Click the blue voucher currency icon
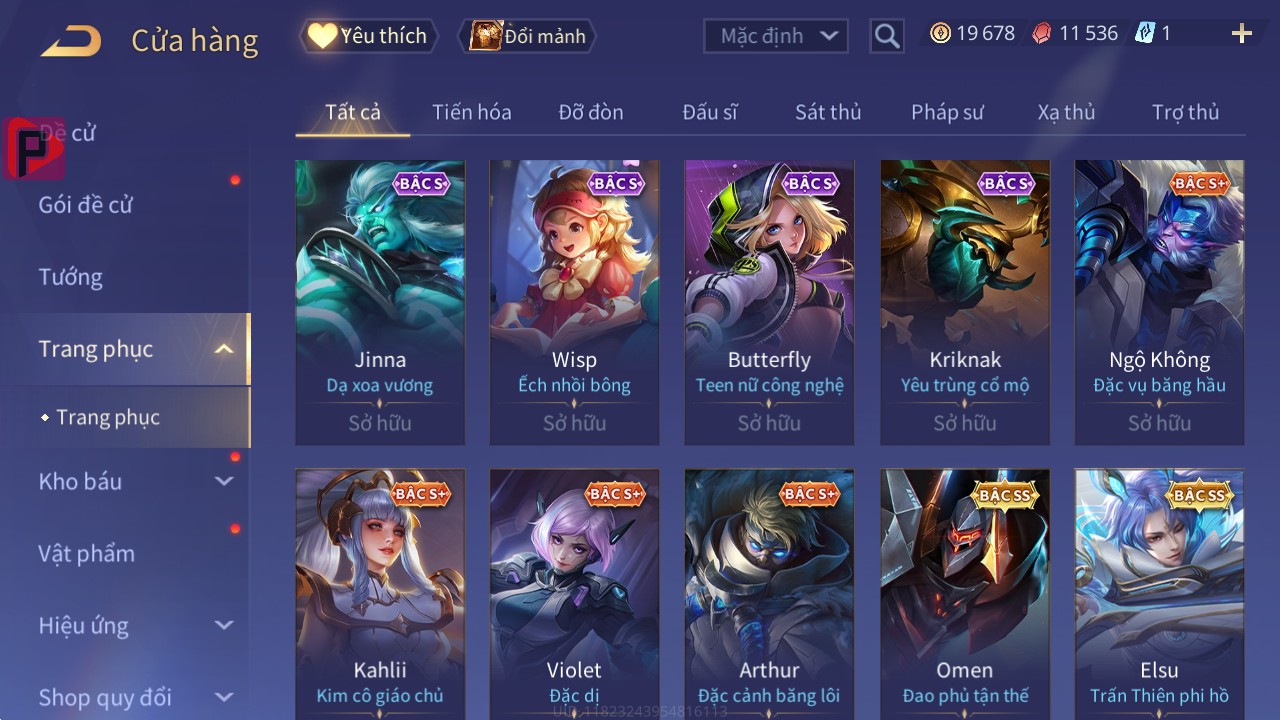This screenshot has height=720, width=1280. (x=1144, y=33)
